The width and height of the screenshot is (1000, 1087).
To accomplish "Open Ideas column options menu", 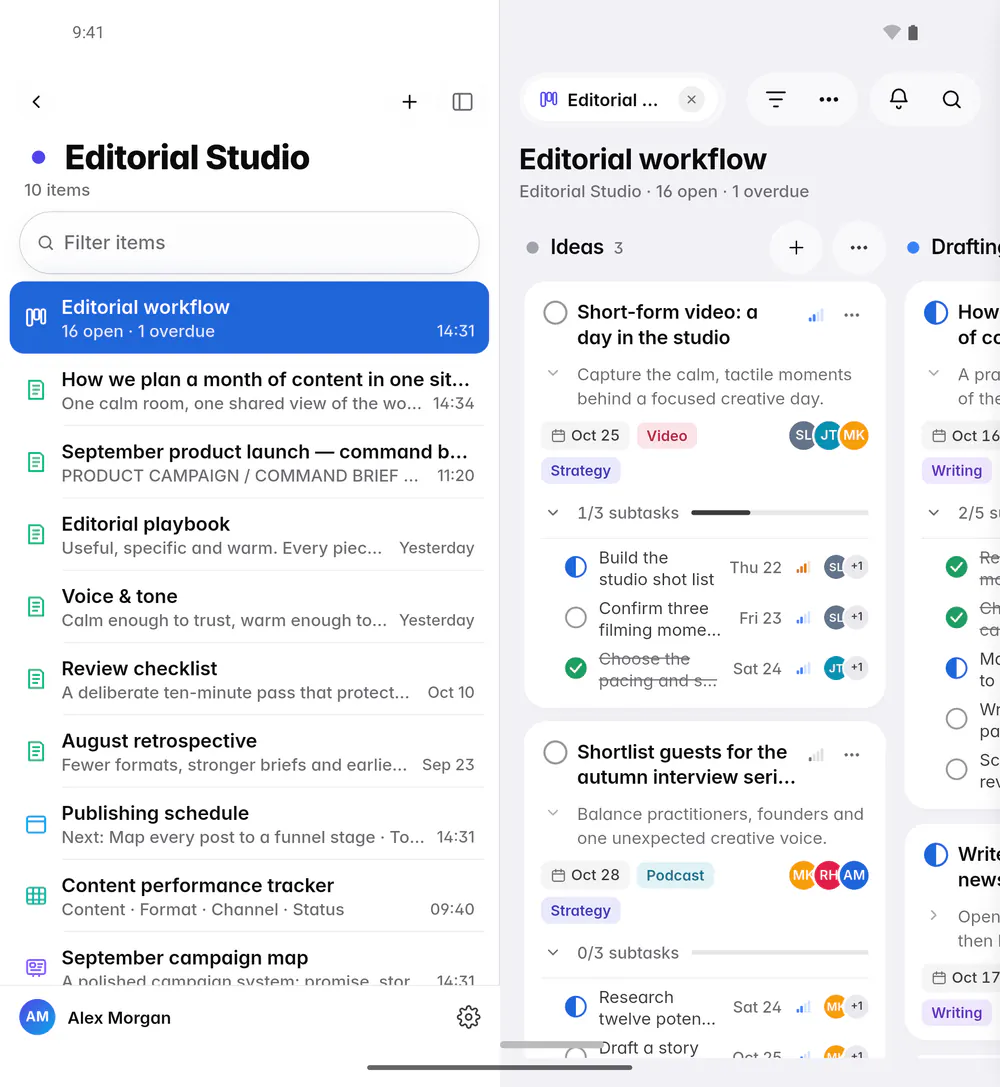I will coord(859,247).
